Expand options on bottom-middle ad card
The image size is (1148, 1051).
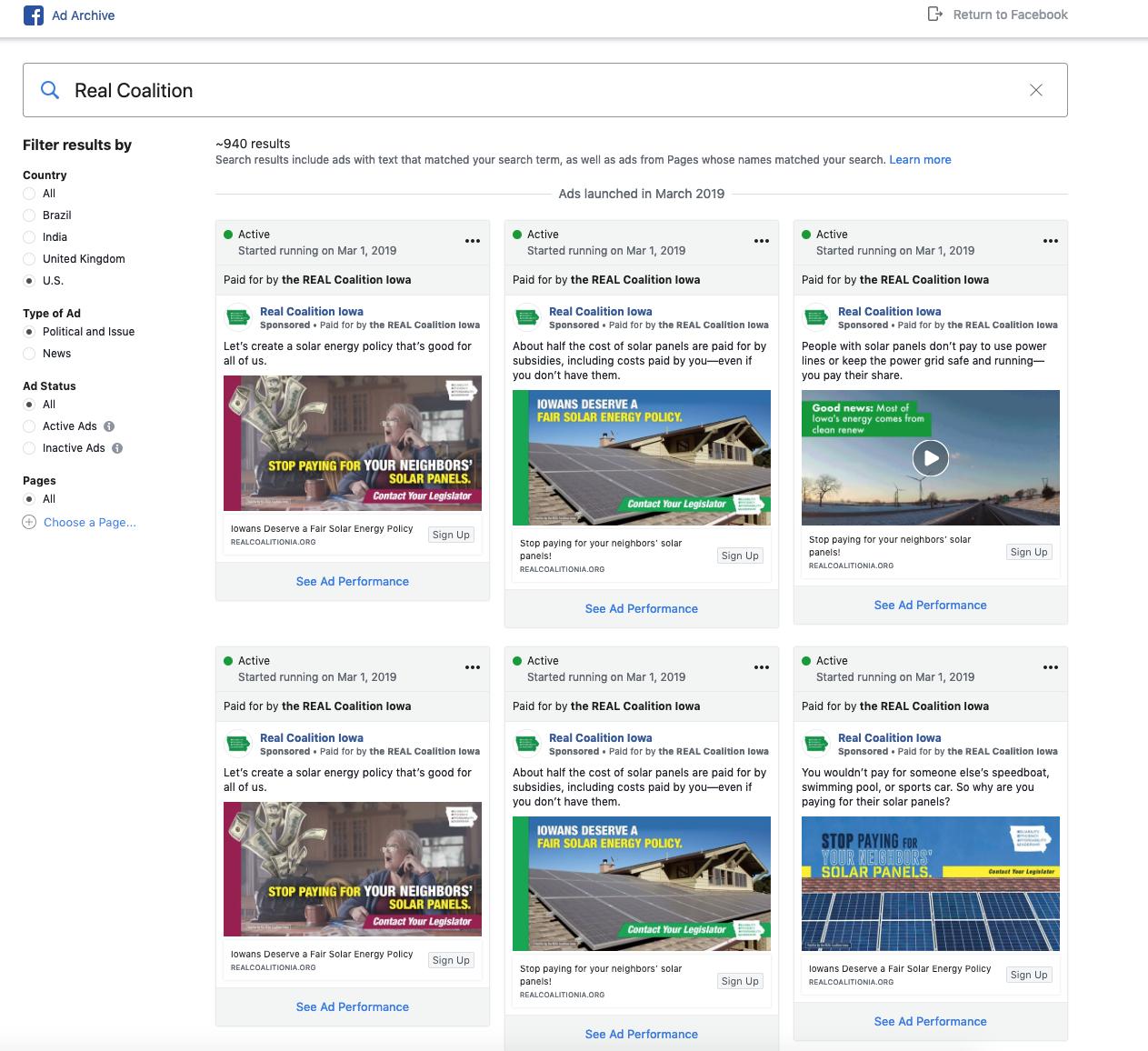[x=761, y=668]
